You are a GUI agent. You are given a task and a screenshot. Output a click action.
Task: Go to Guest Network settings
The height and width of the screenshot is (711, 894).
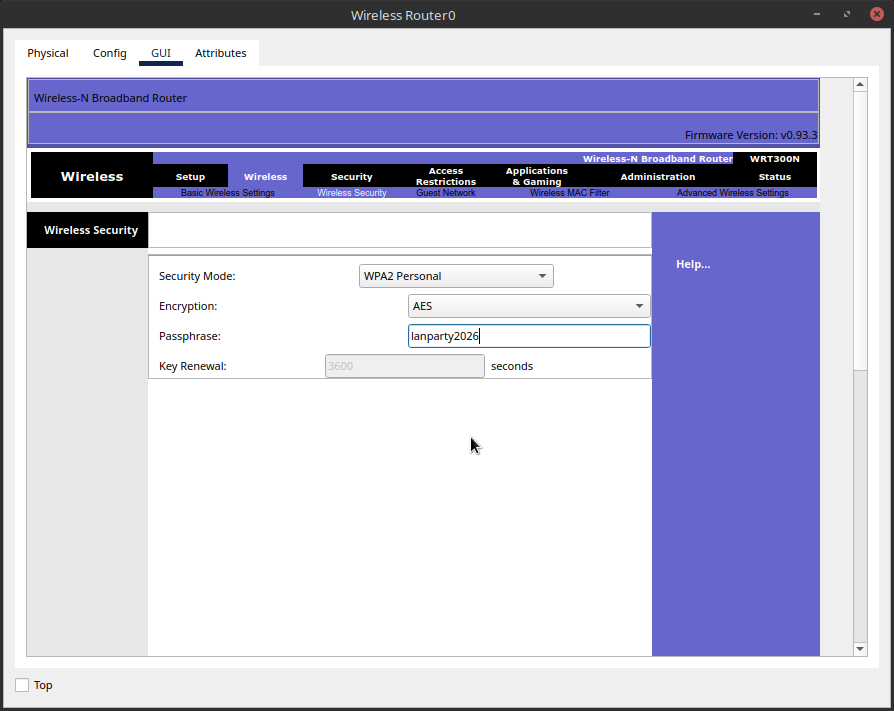pos(446,193)
